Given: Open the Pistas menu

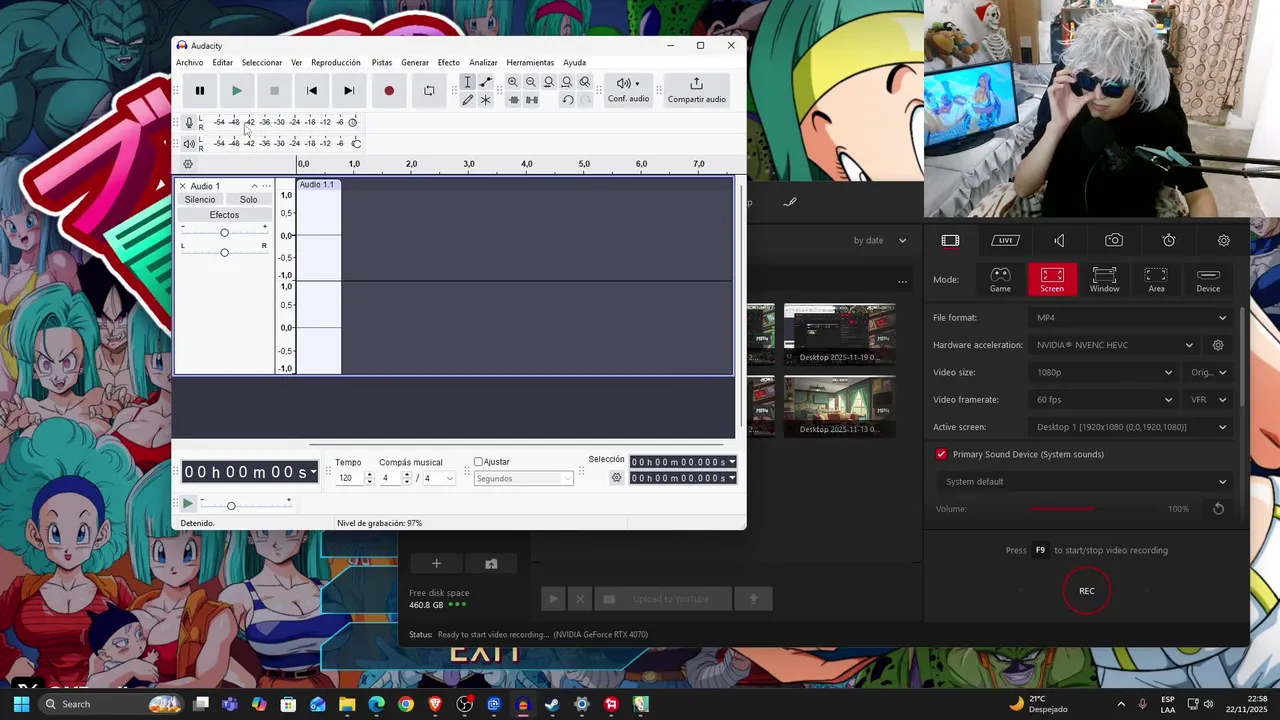Looking at the screenshot, I should point(382,62).
